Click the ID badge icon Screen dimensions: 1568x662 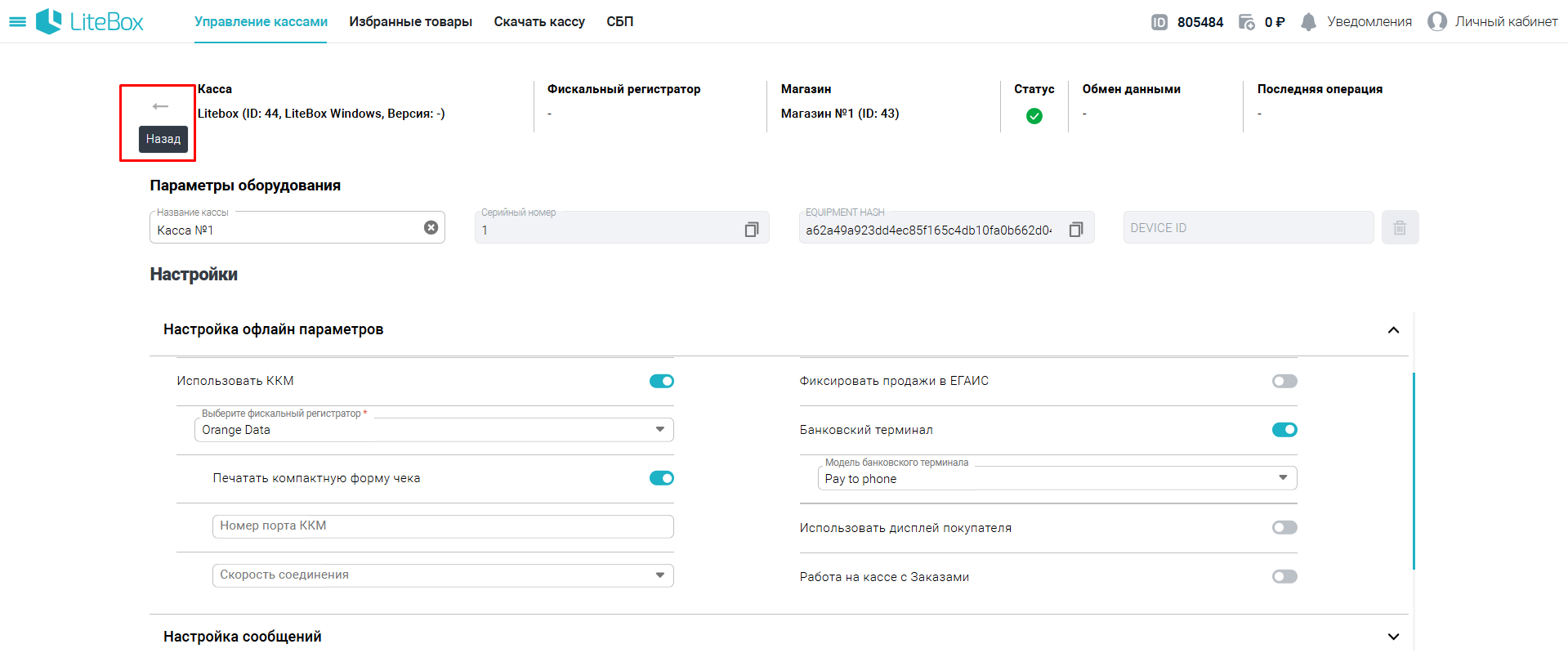coord(1159,22)
